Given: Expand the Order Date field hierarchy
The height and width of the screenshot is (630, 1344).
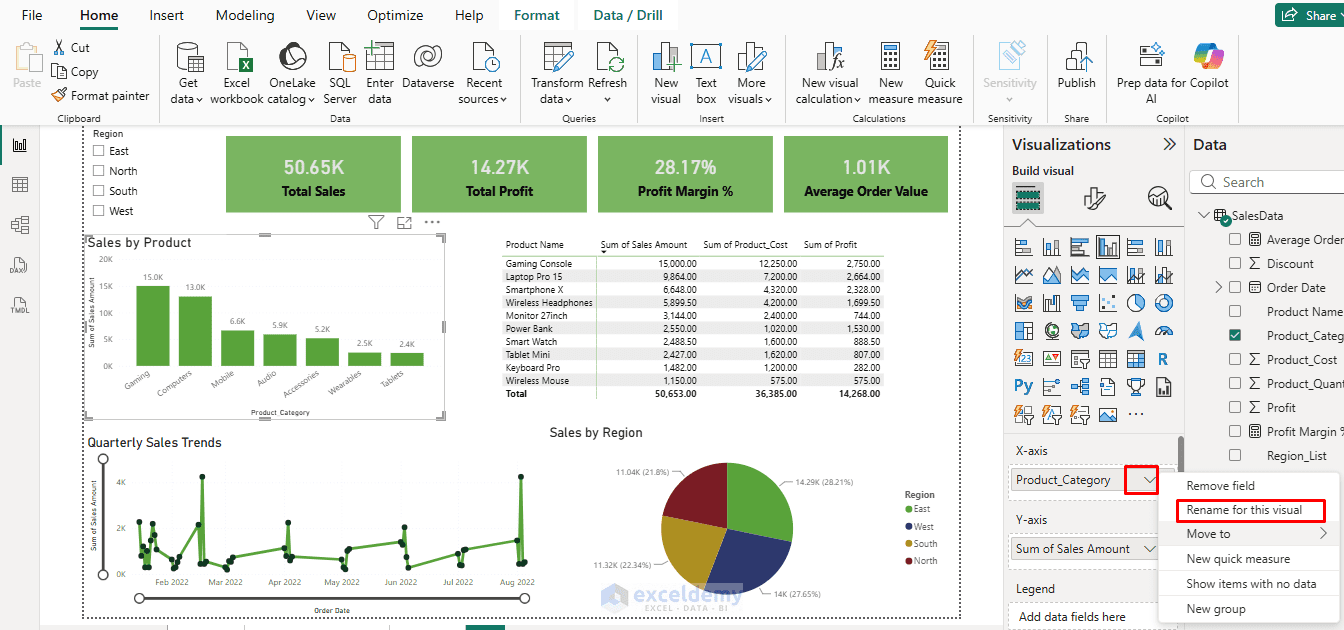Looking at the screenshot, I should (1218, 288).
